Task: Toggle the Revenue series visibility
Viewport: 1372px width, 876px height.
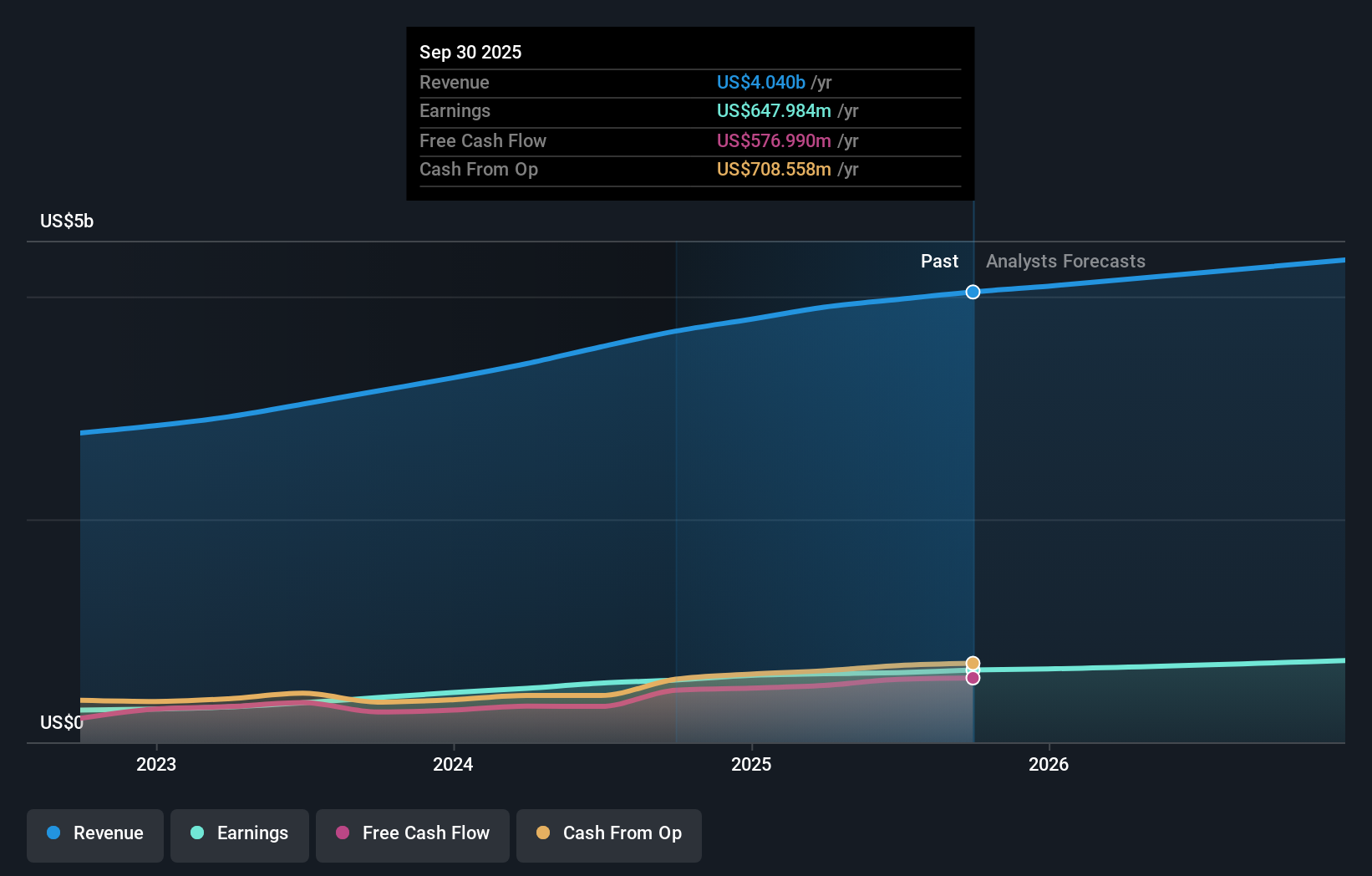Action: 94,833
